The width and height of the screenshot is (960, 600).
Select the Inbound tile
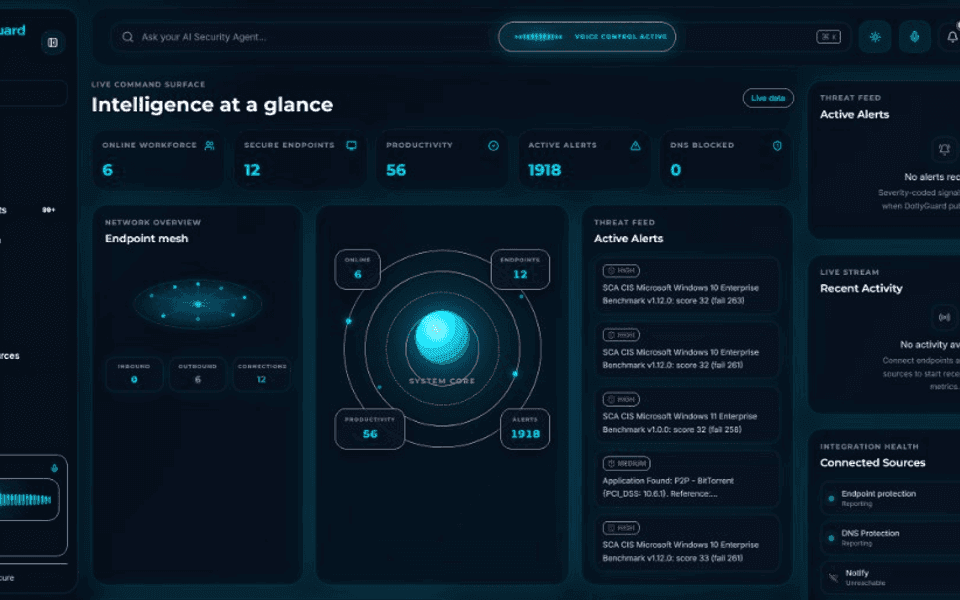[x=134, y=373]
